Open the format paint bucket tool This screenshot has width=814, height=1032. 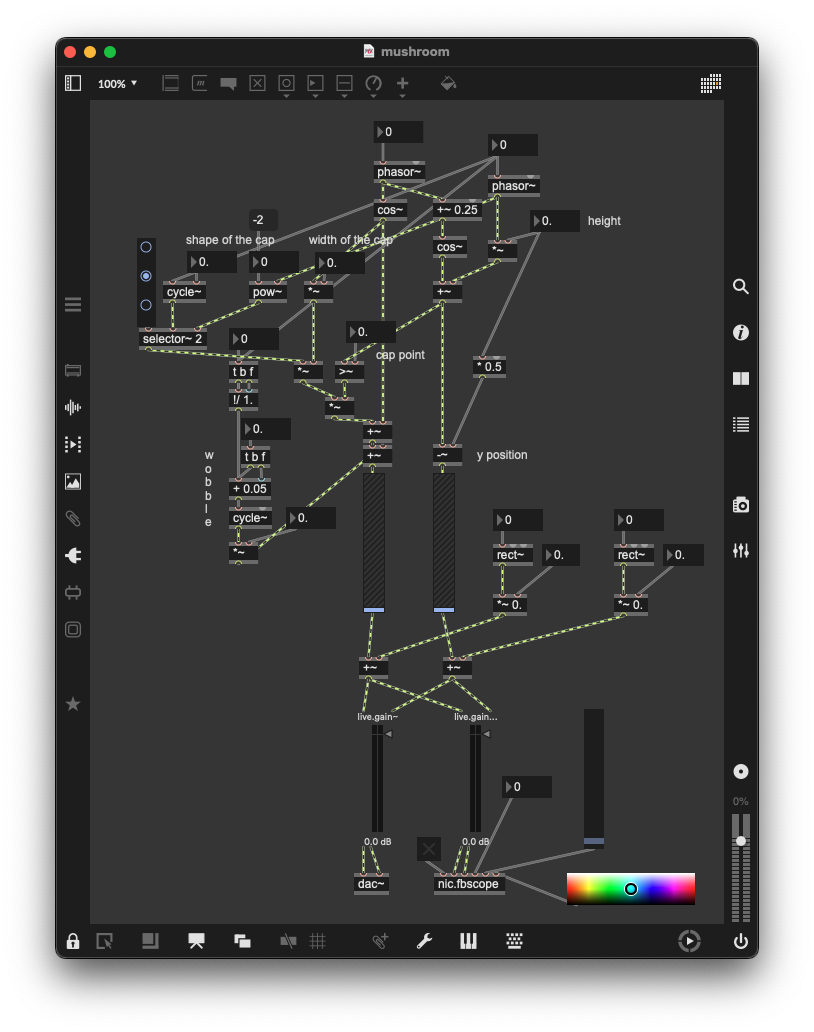tap(448, 84)
